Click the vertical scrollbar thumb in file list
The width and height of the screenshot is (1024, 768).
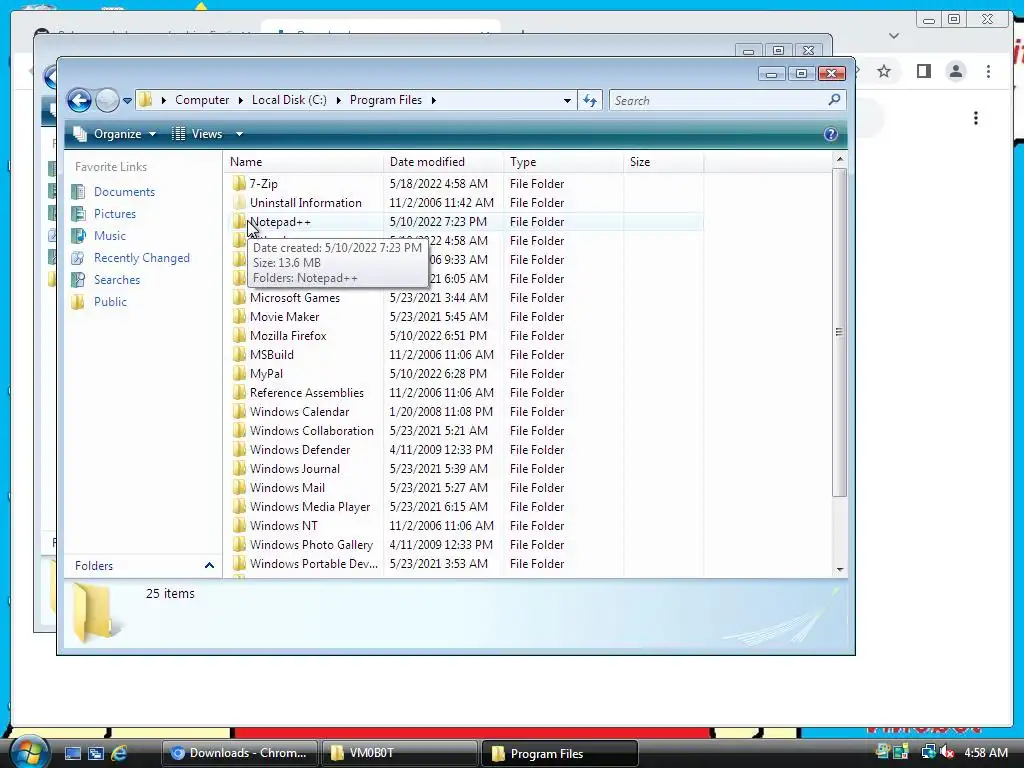pos(840,332)
